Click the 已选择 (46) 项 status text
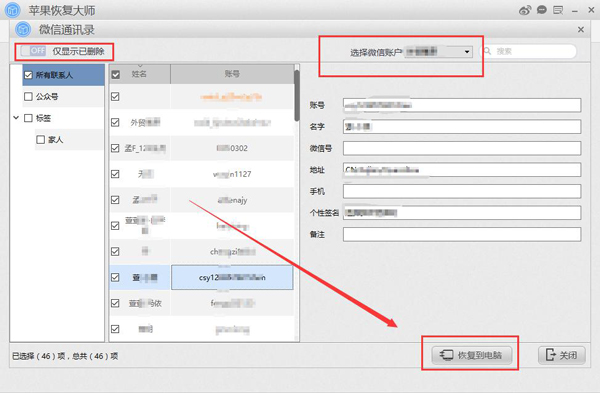The width and height of the screenshot is (600, 393). click(x=39, y=356)
